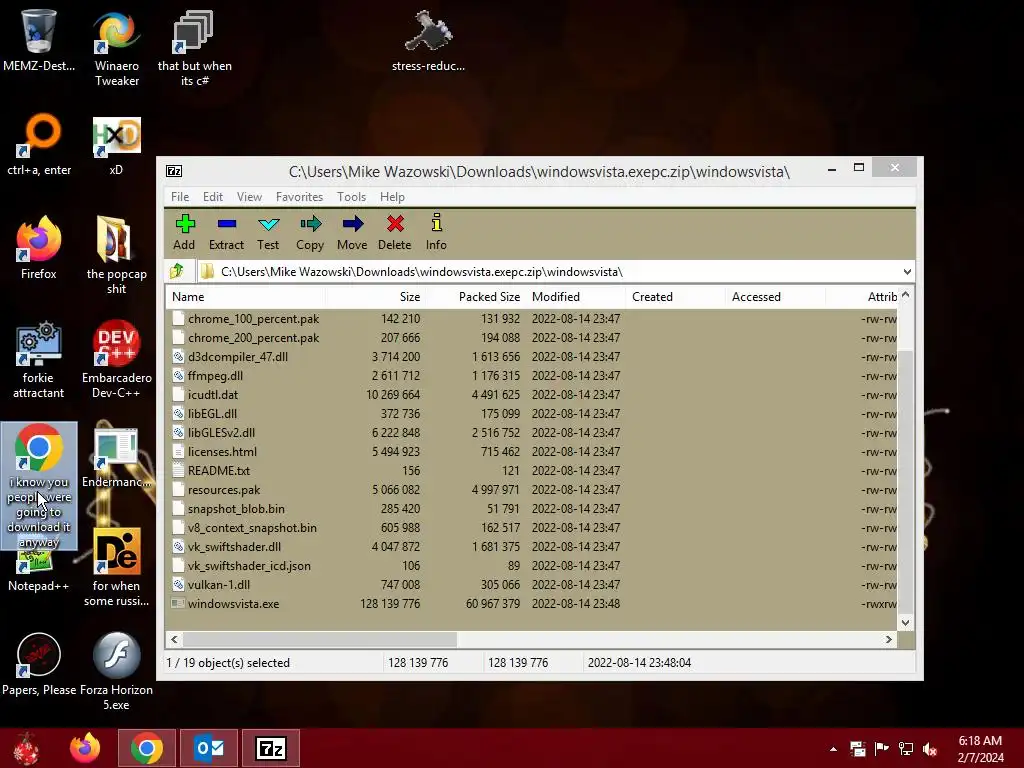Expand the address path dropdown
Viewport: 1024px width, 768px height.
[x=907, y=272]
